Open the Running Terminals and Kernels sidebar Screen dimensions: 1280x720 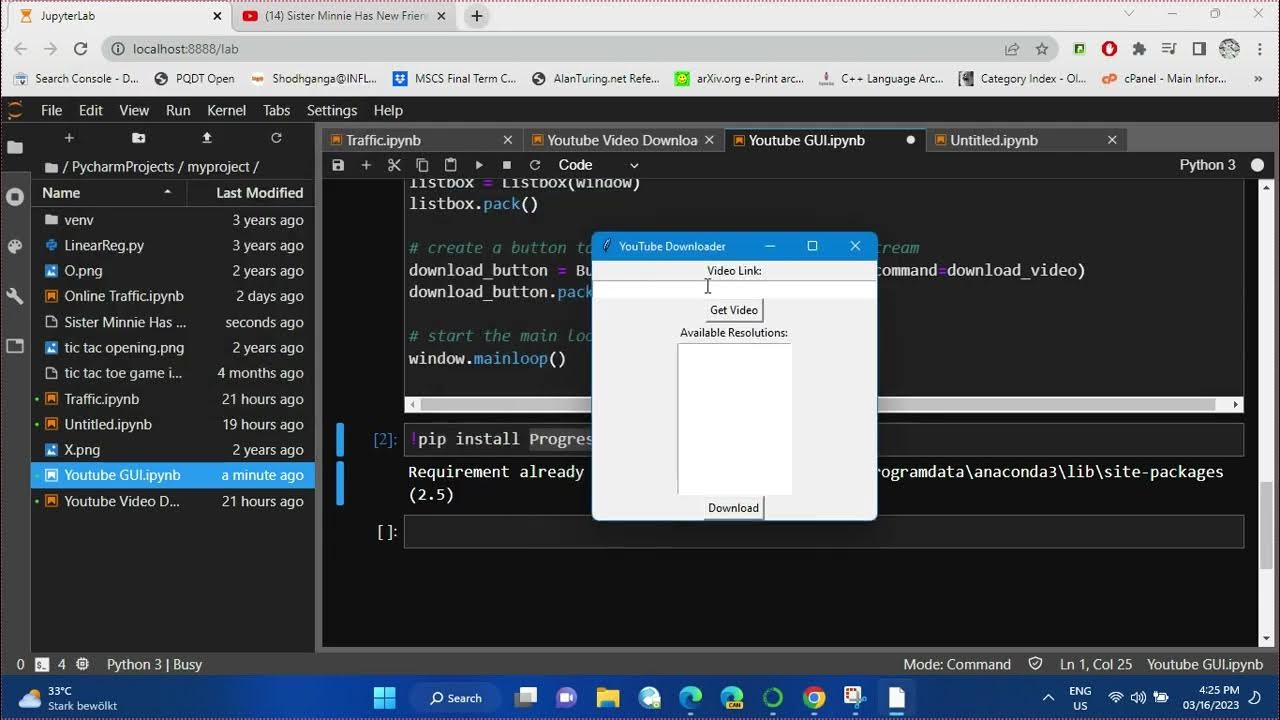[15, 197]
